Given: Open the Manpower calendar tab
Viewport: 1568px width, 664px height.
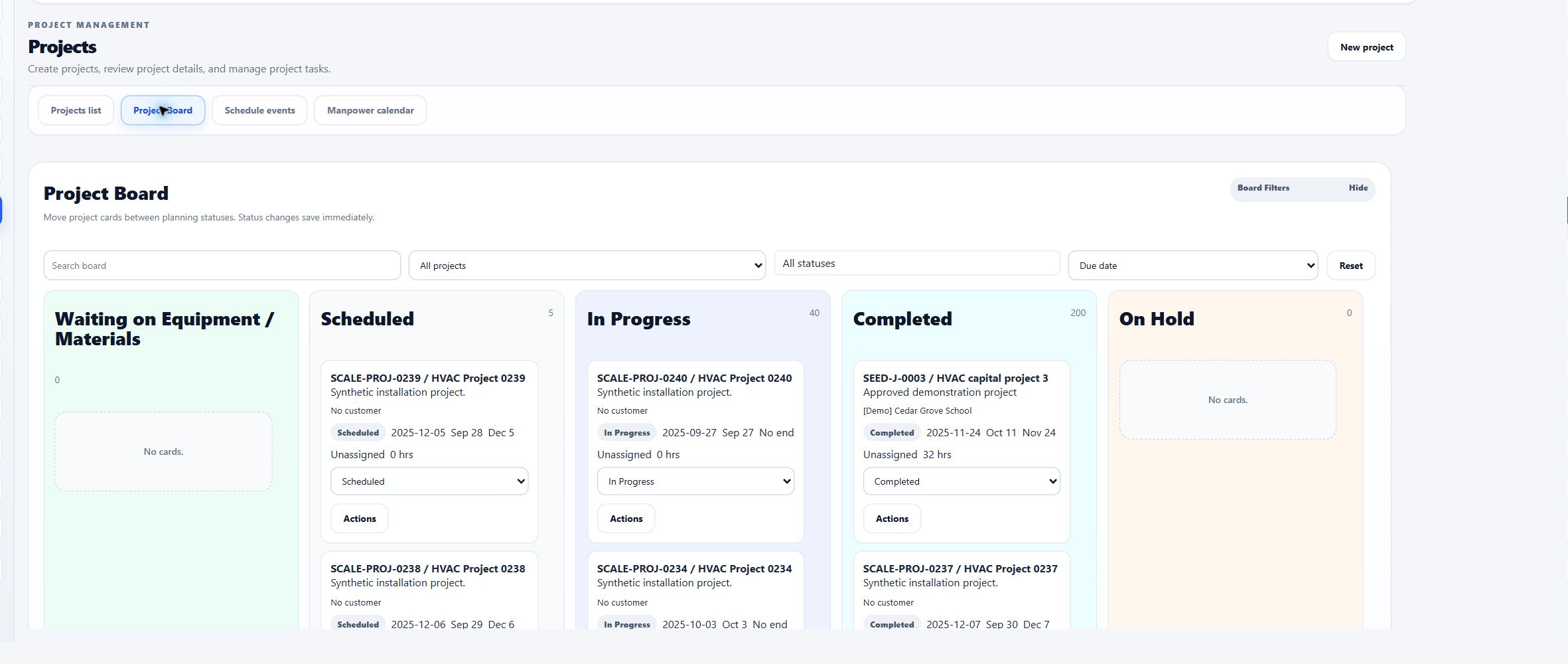Looking at the screenshot, I should [x=370, y=110].
